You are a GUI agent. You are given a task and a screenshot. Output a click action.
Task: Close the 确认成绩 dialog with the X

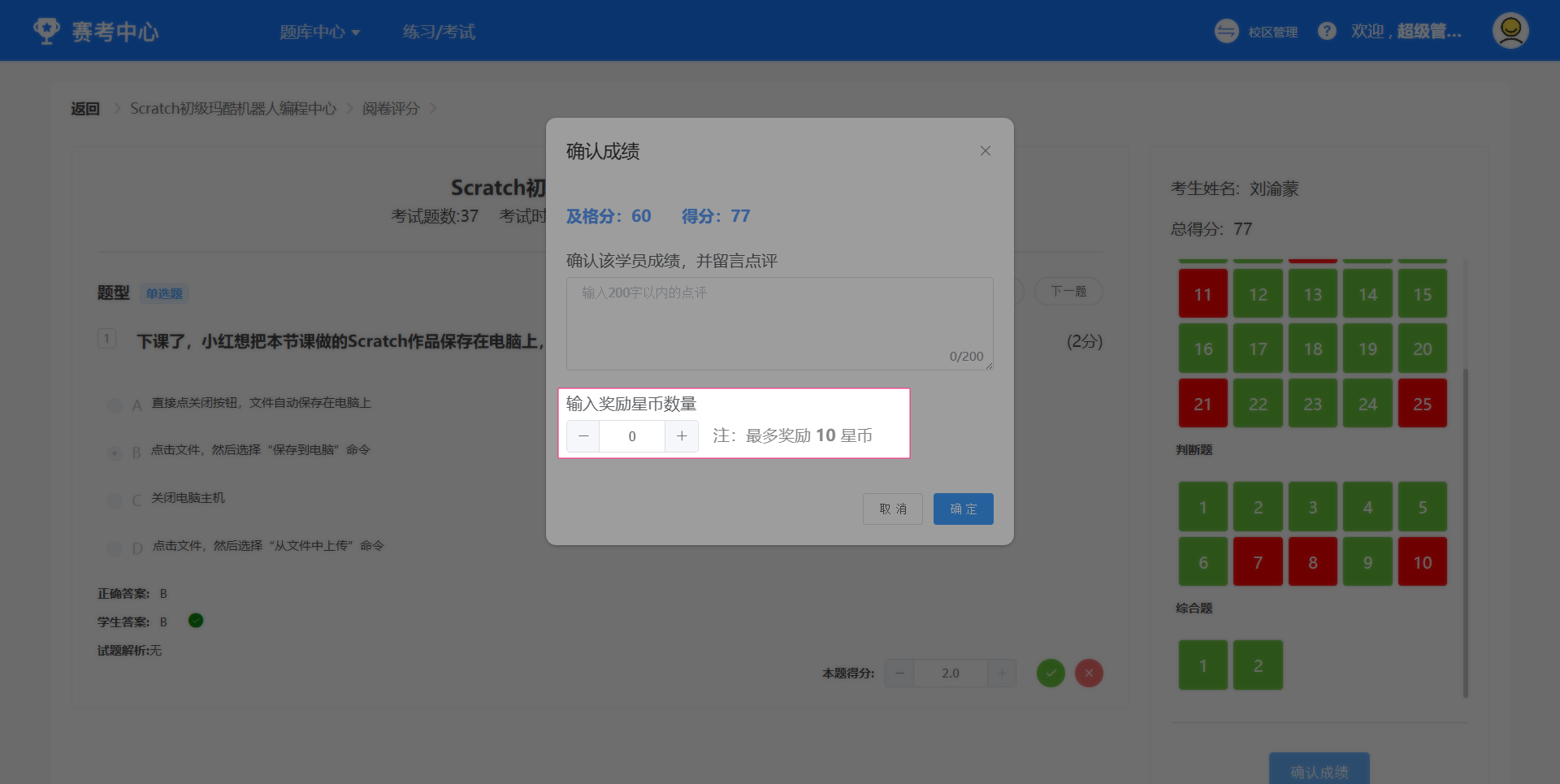tap(986, 151)
